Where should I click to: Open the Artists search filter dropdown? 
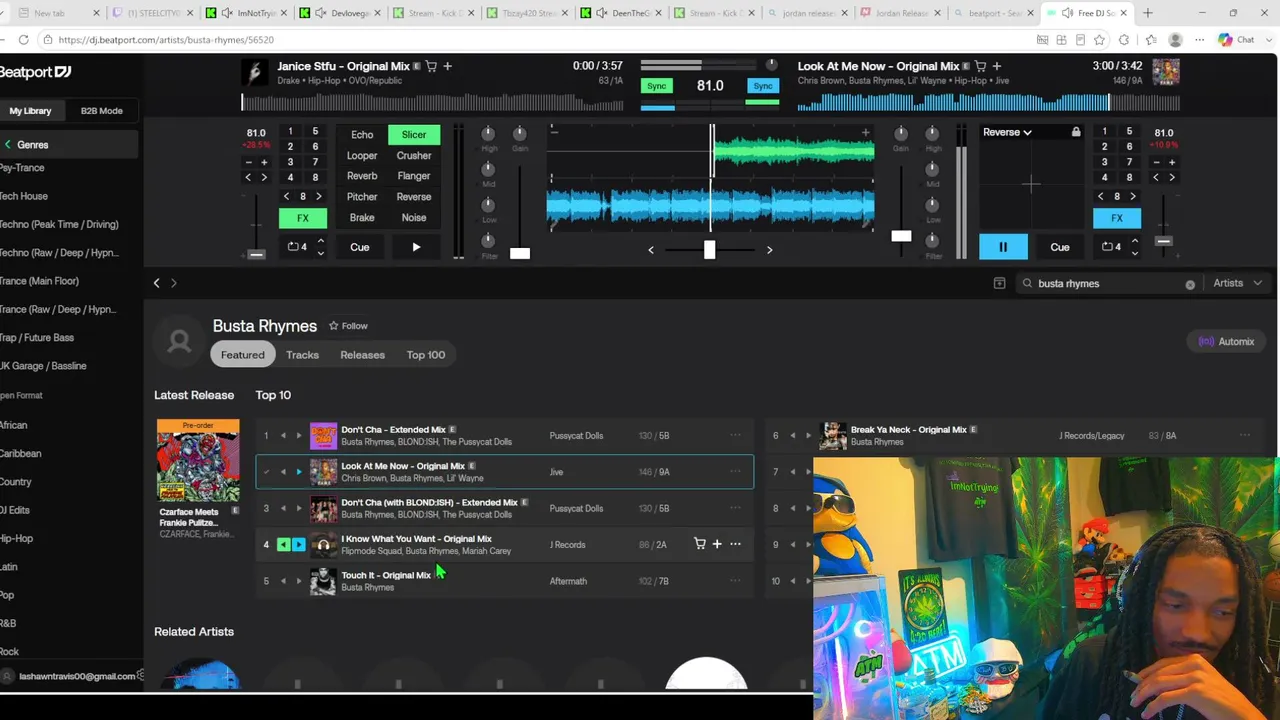point(1237,283)
